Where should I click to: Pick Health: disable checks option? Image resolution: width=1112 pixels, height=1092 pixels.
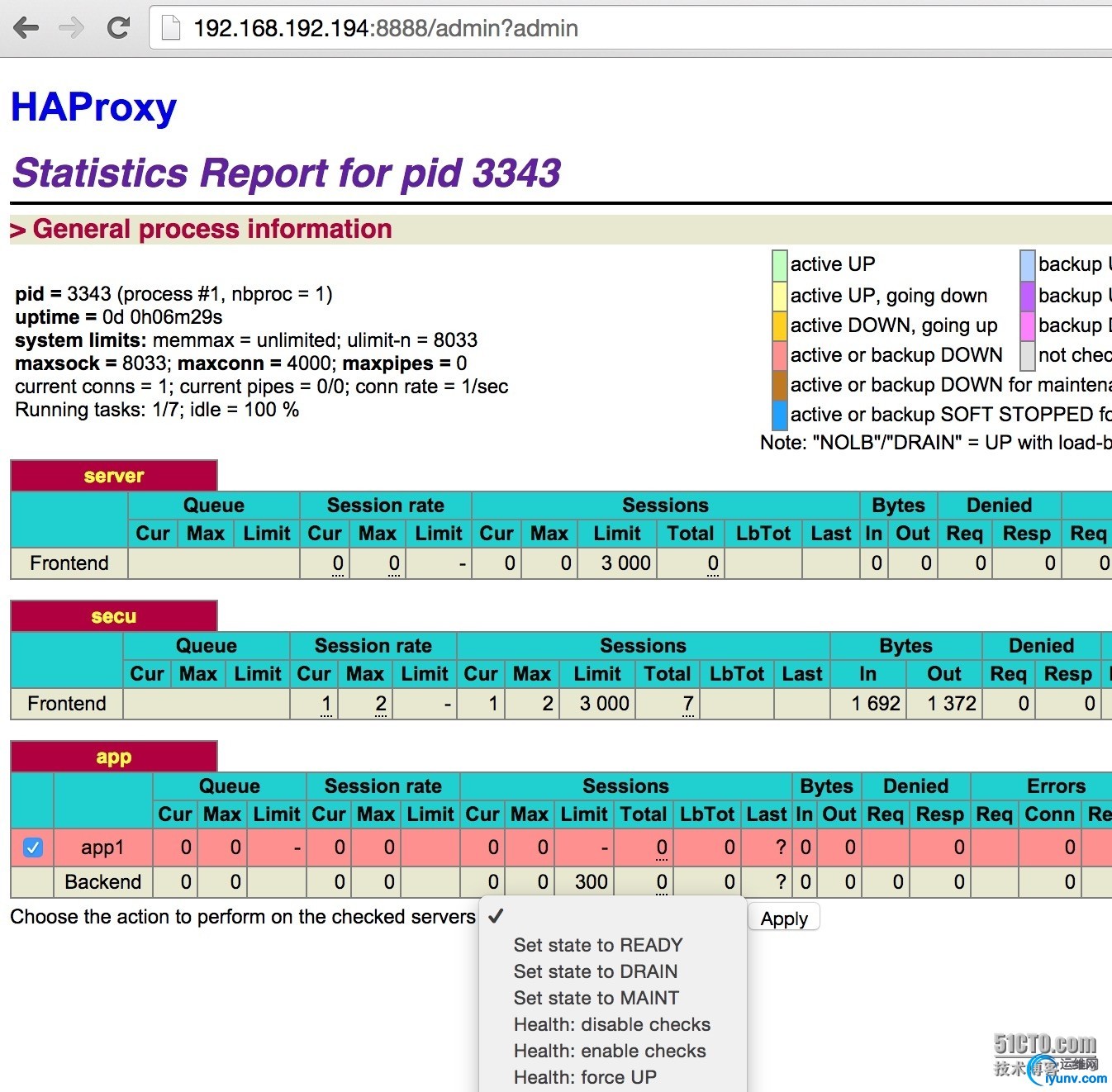(611, 1024)
